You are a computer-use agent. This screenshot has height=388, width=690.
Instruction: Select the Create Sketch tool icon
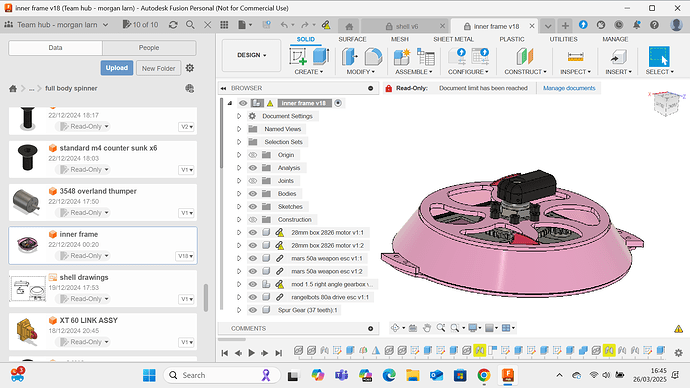click(298, 57)
